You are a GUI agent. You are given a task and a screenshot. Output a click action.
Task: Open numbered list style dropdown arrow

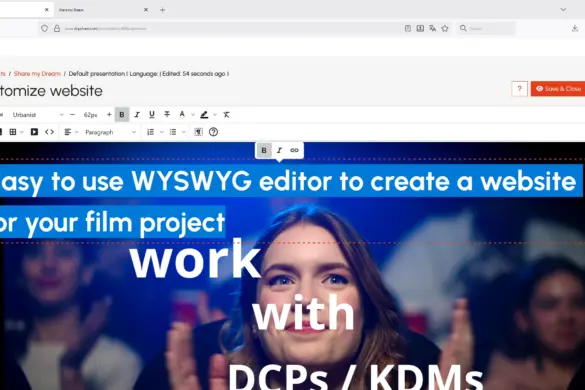click(162, 132)
